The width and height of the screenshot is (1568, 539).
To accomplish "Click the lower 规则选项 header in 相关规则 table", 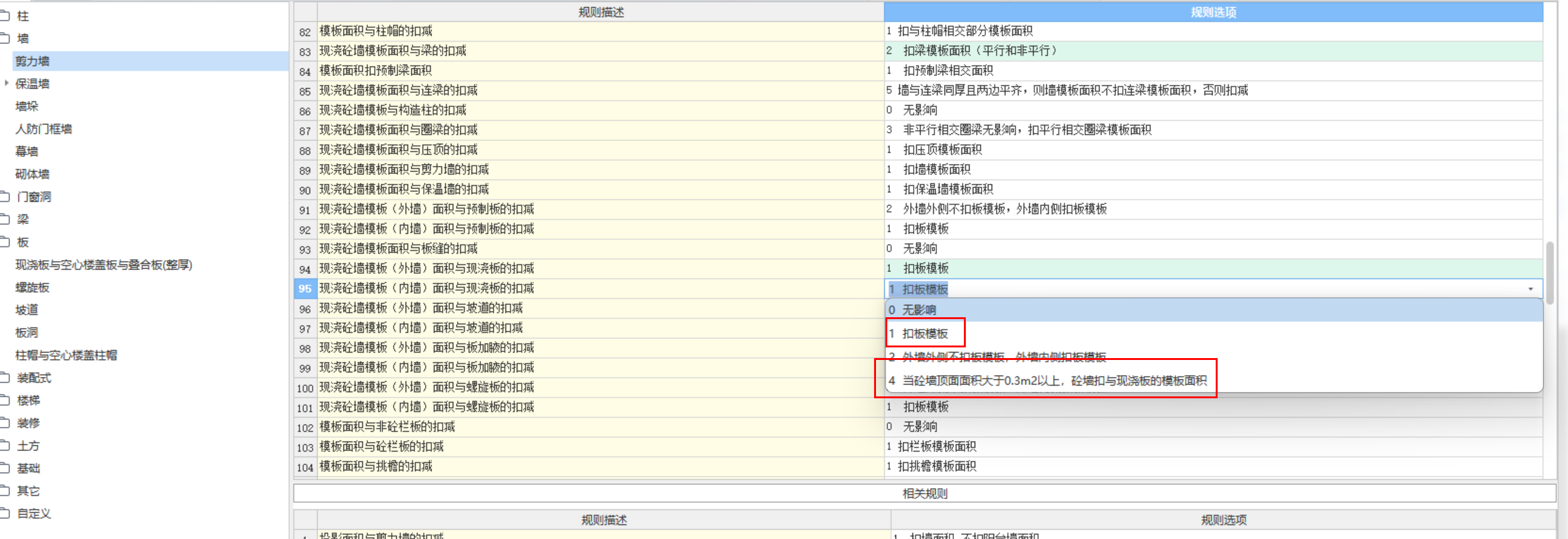I will click(x=1223, y=520).
